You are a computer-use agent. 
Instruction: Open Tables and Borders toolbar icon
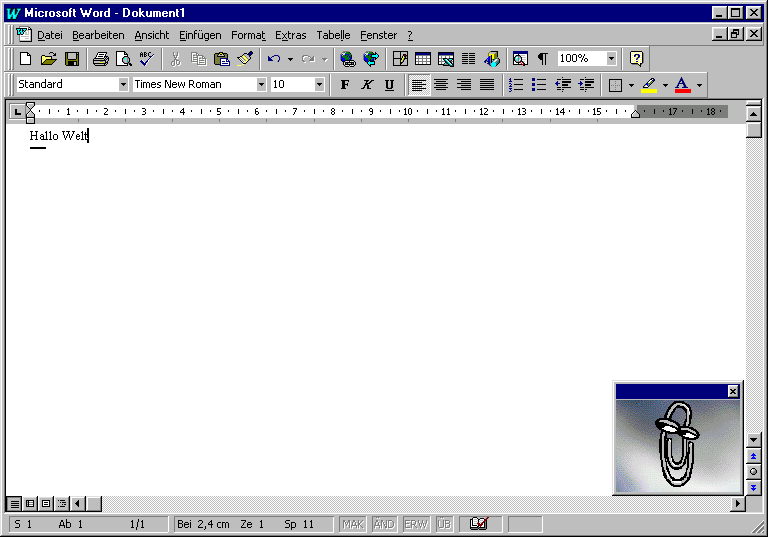[x=400, y=59]
